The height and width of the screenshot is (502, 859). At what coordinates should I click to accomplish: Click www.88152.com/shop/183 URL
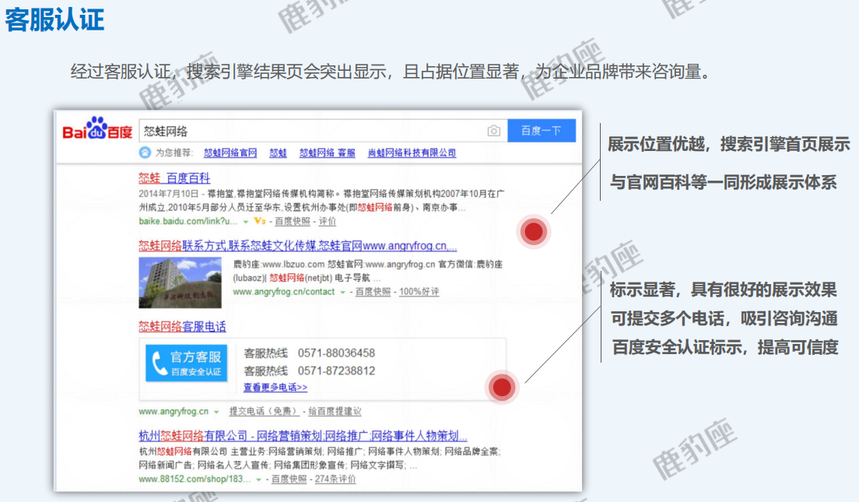coord(194,479)
